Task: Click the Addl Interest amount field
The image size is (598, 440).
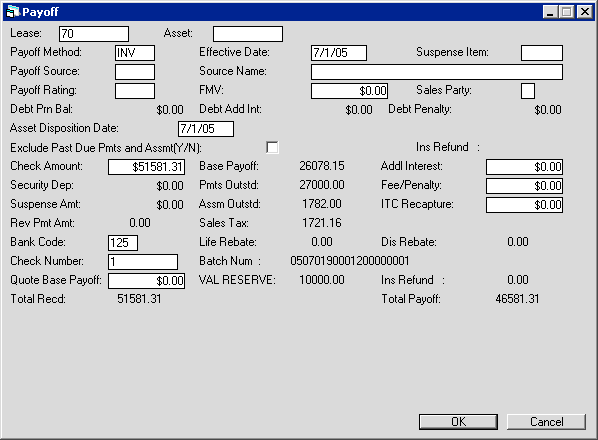Action: point(524,167)
